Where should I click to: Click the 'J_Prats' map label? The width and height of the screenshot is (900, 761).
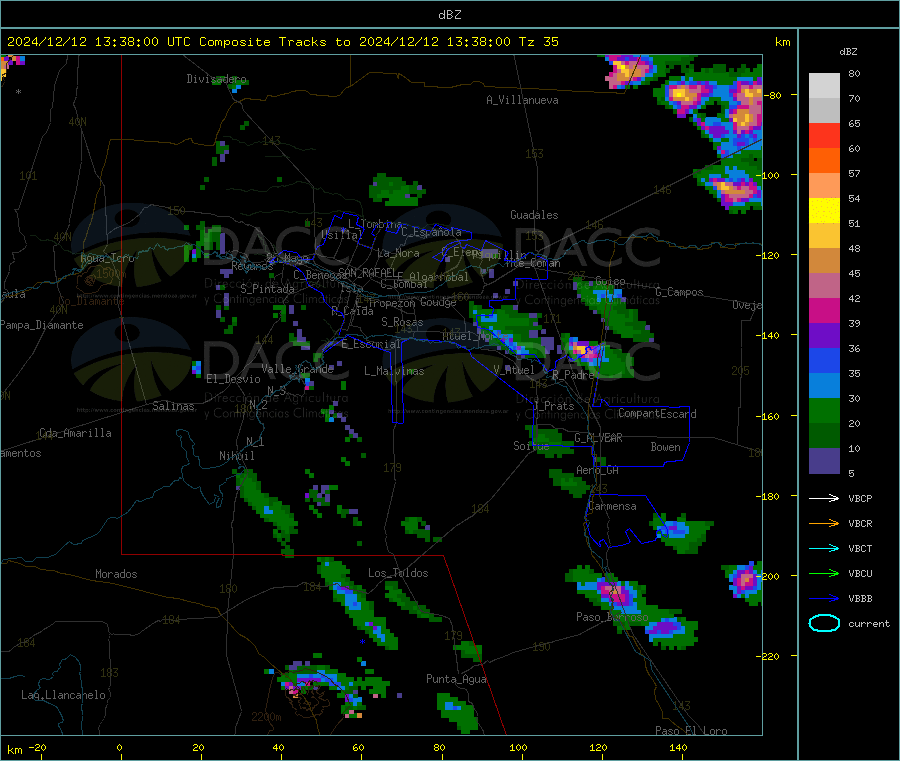point(554,406)
